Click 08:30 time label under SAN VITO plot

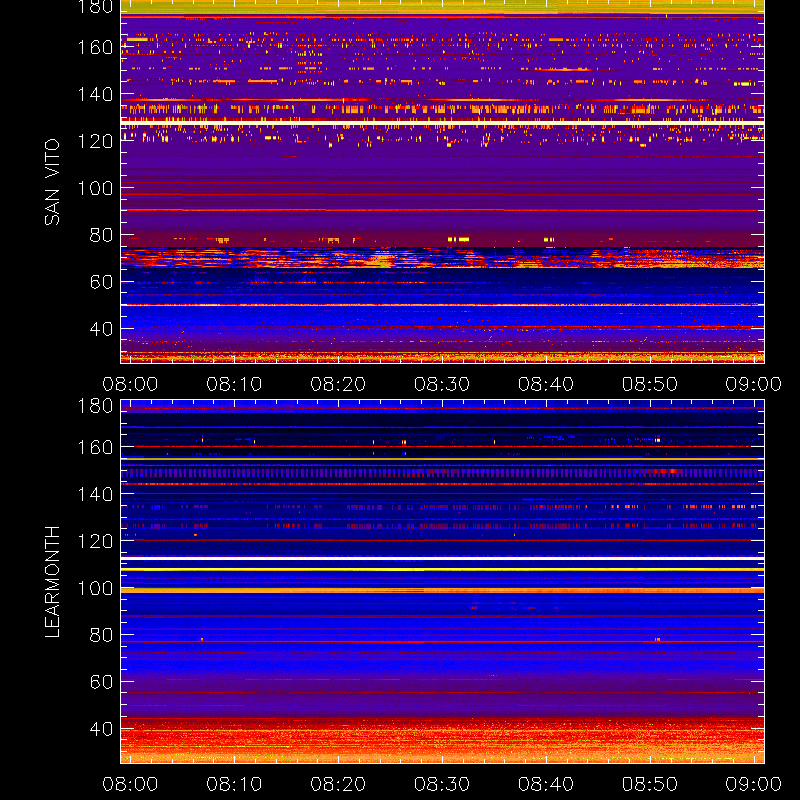tap(442, 384)
